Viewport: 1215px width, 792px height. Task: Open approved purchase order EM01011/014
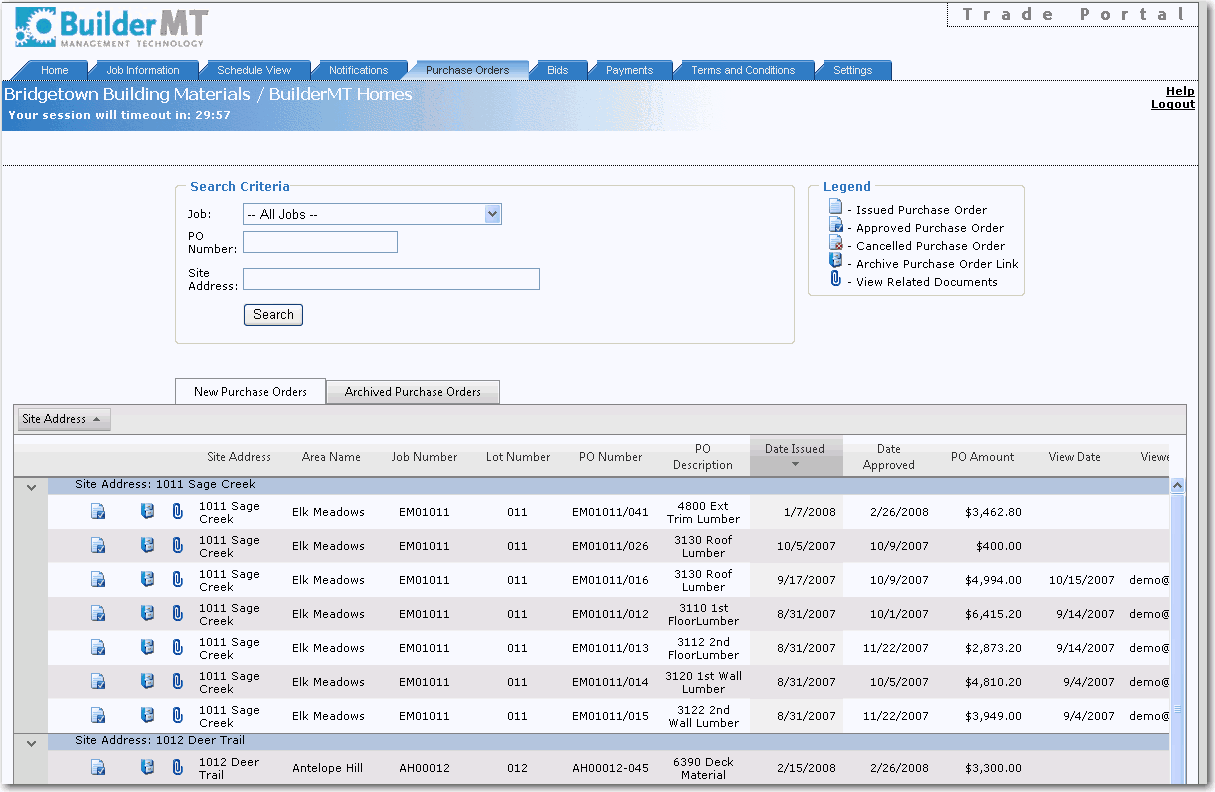pyautogui.click(x=98, y=682)
